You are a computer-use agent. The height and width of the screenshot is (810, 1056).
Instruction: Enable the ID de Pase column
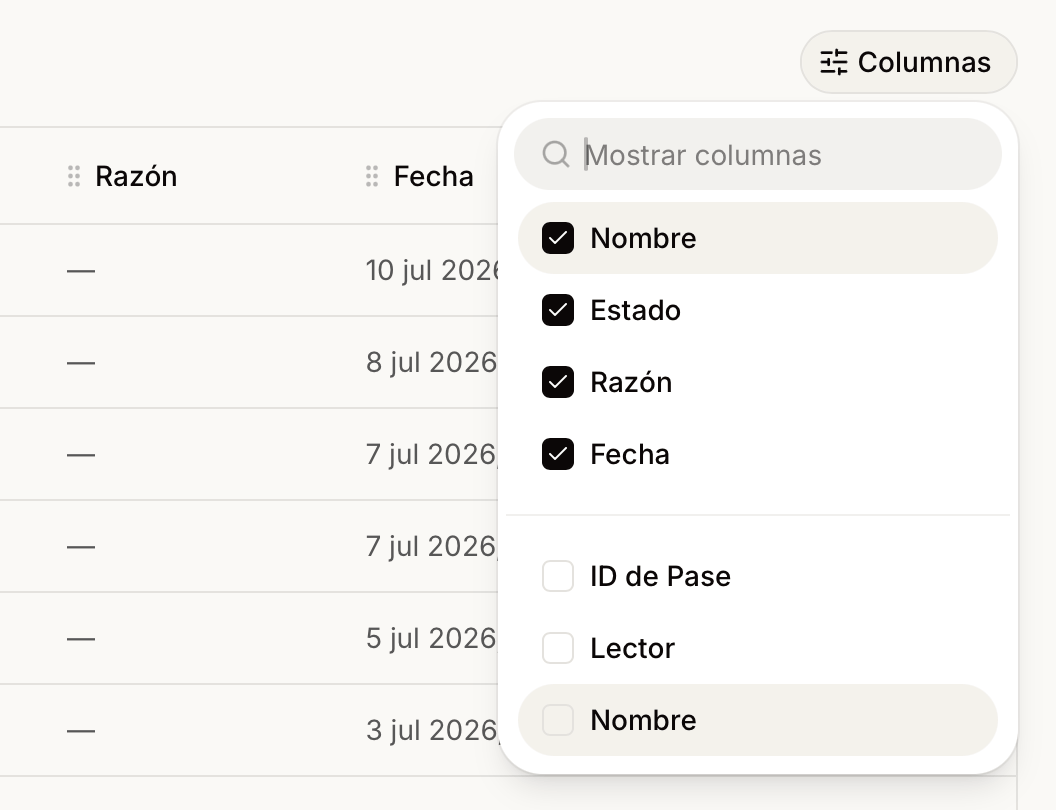point(558,576)
